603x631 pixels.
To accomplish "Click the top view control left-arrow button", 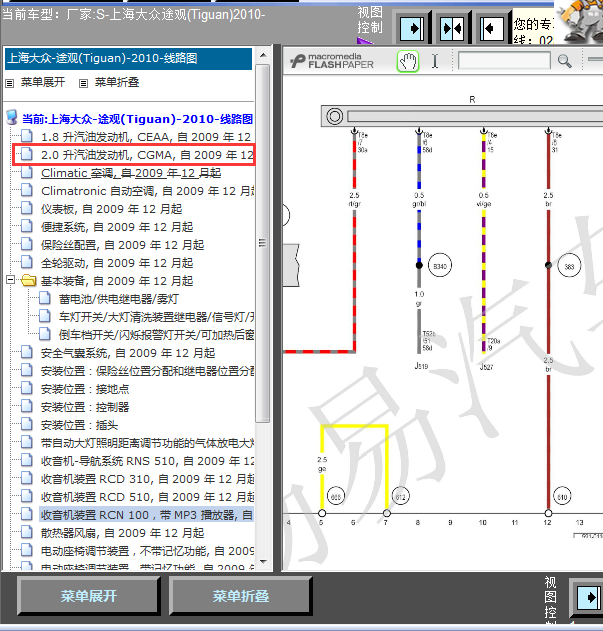I will [x=491, y=29].
